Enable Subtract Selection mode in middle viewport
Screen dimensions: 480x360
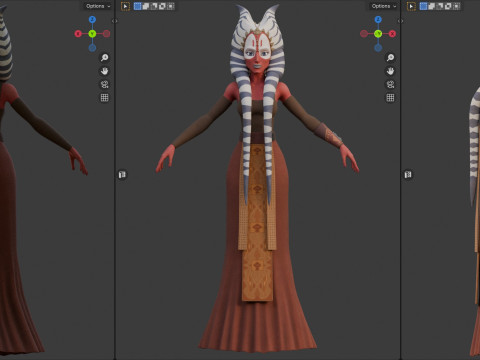click(154, 6)
